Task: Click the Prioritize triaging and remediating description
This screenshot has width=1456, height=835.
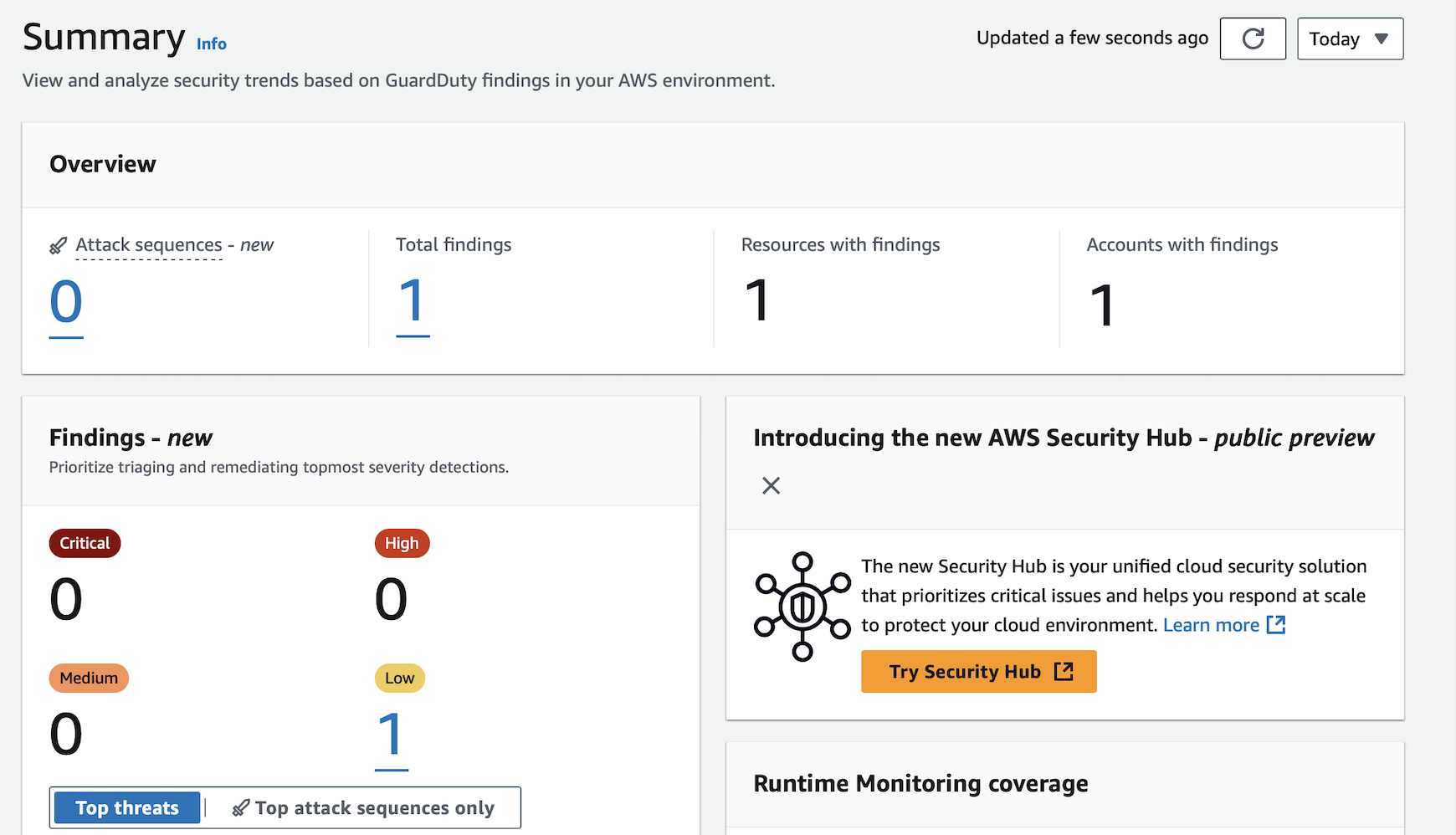Action: pos(279,468)
